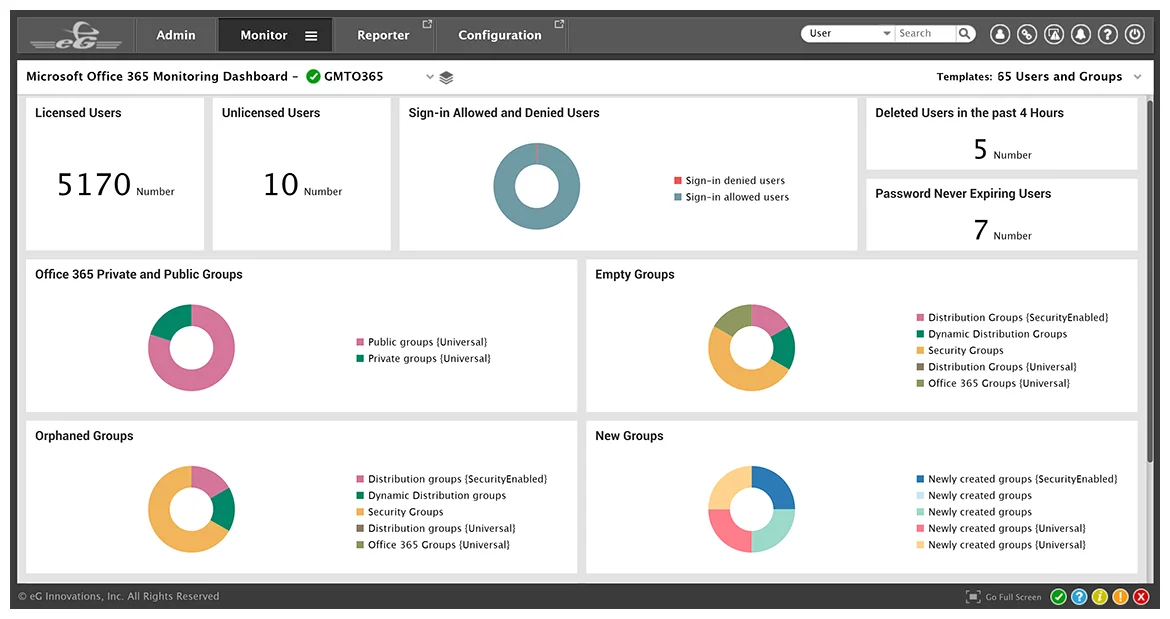Expand the Templates dropdown chevron
This screenshot has width=1170, height=619.
pyautogui.click(x=1137, y=77)
